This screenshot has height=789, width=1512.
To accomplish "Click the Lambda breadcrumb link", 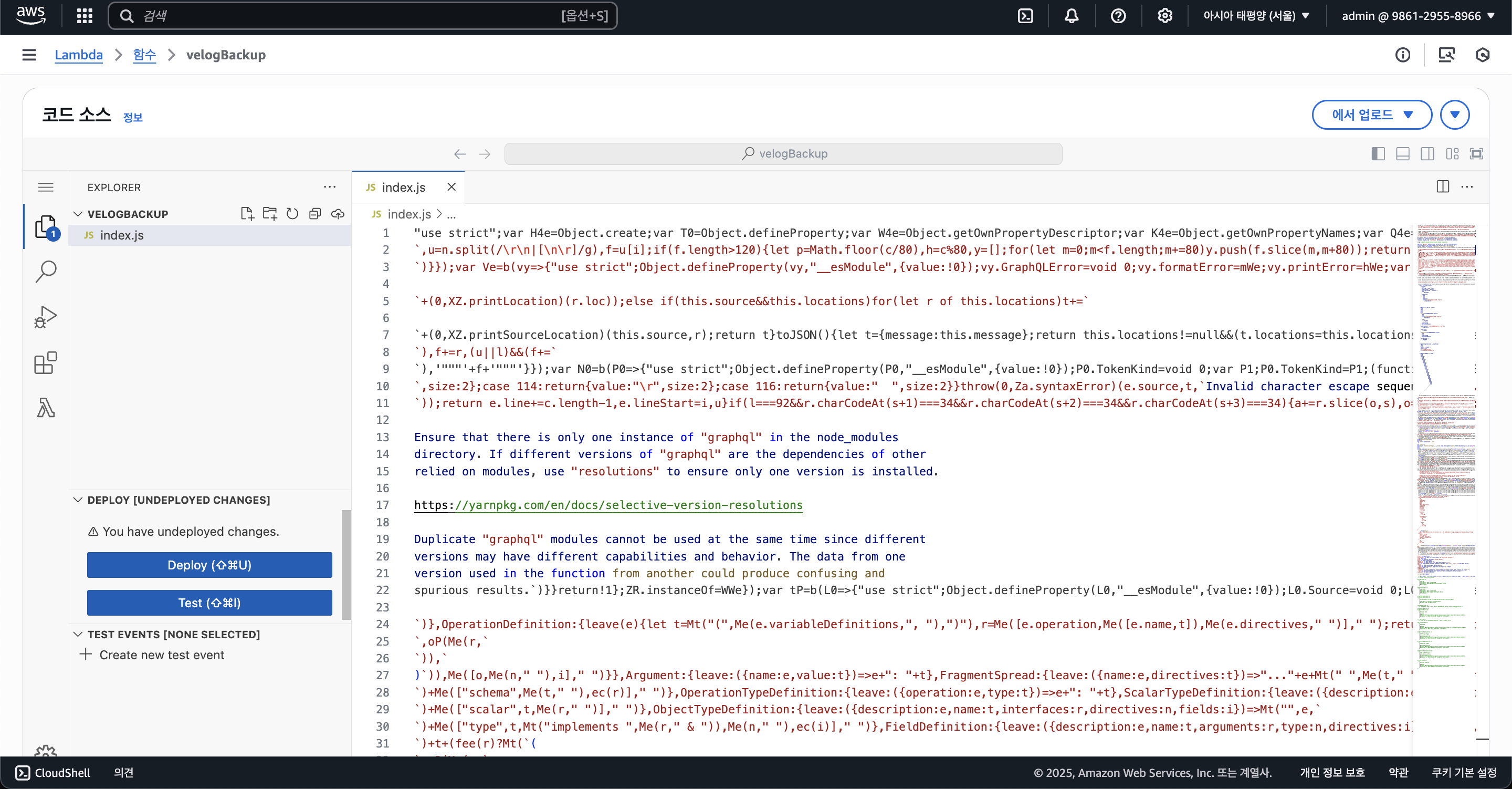I will [79, 55].
